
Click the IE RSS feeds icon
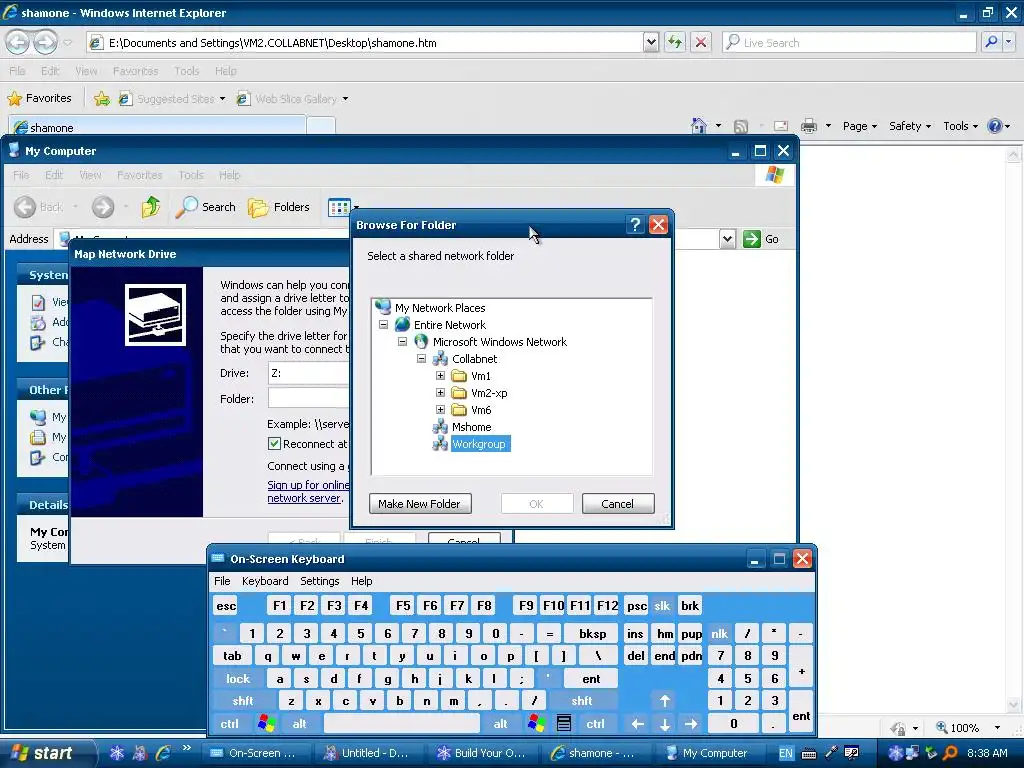tap(741, 126)
